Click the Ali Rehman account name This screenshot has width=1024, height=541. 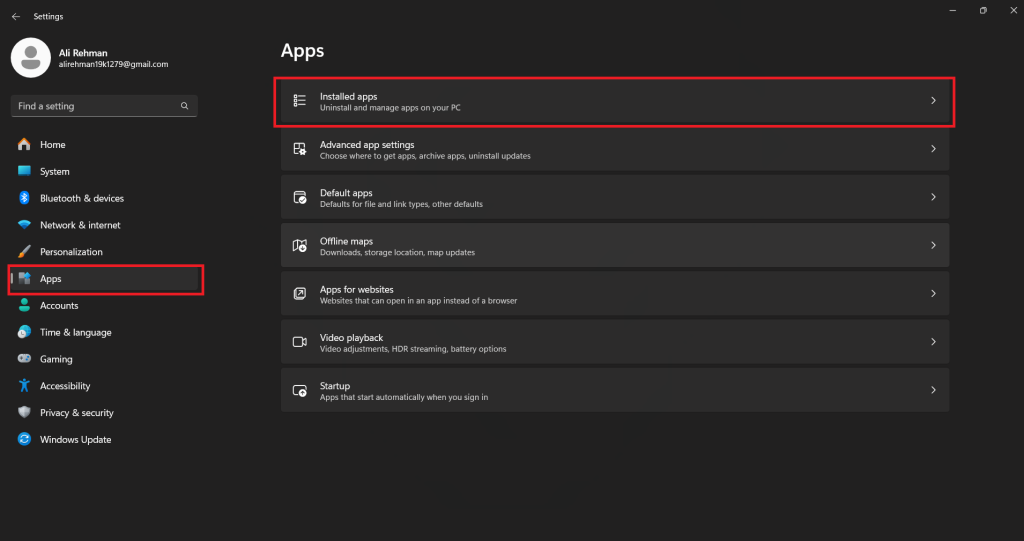point(83,53)
